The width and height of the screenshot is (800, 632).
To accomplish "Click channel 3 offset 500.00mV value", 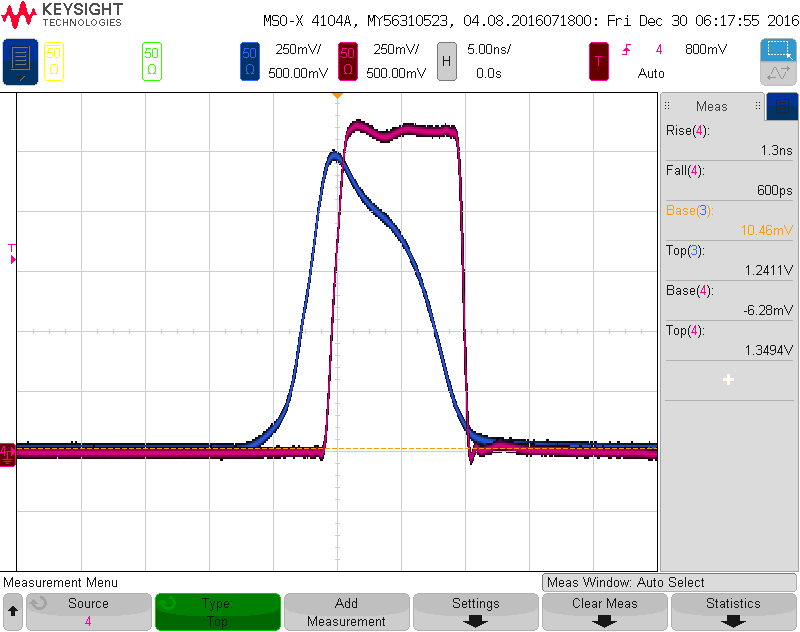I will tap(298, 73).
